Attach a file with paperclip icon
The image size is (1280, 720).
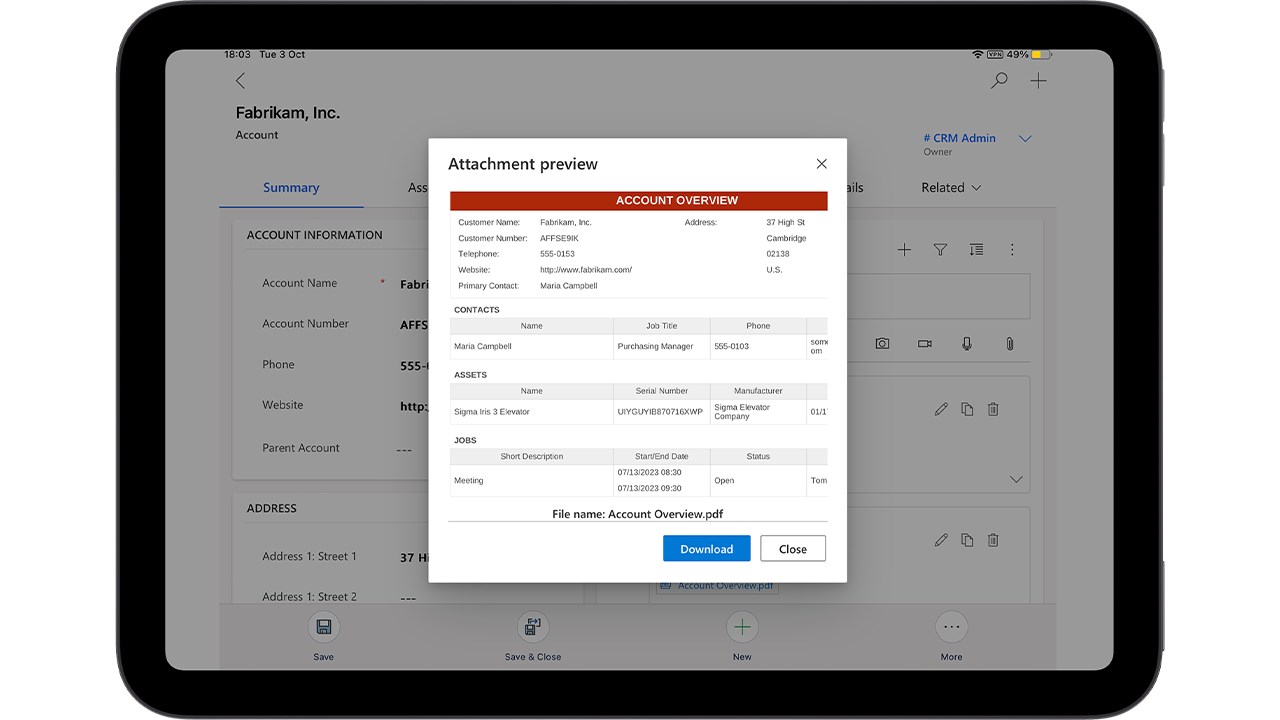[1010, 344]
